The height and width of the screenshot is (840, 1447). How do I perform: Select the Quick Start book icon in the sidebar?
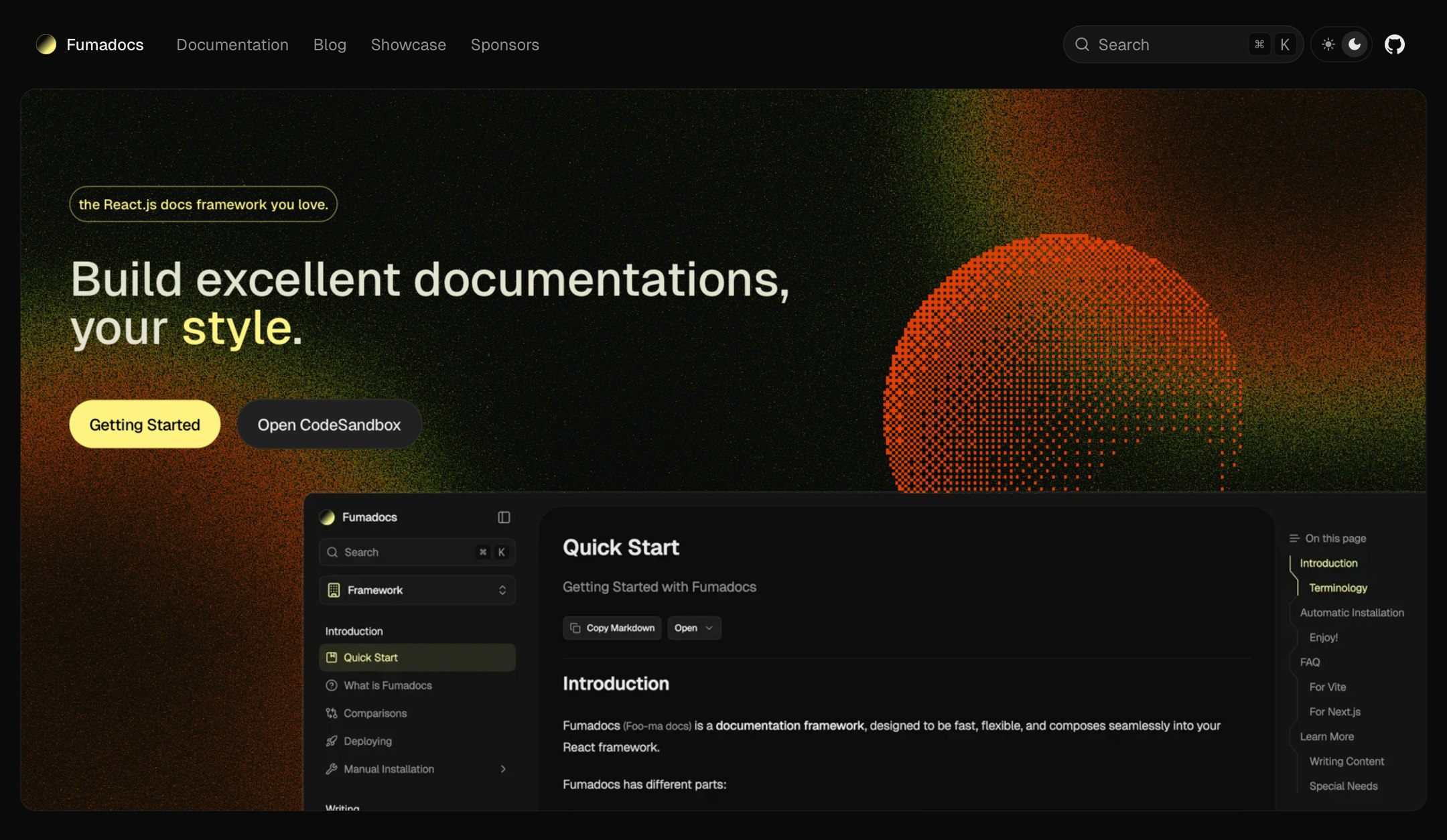332,657
